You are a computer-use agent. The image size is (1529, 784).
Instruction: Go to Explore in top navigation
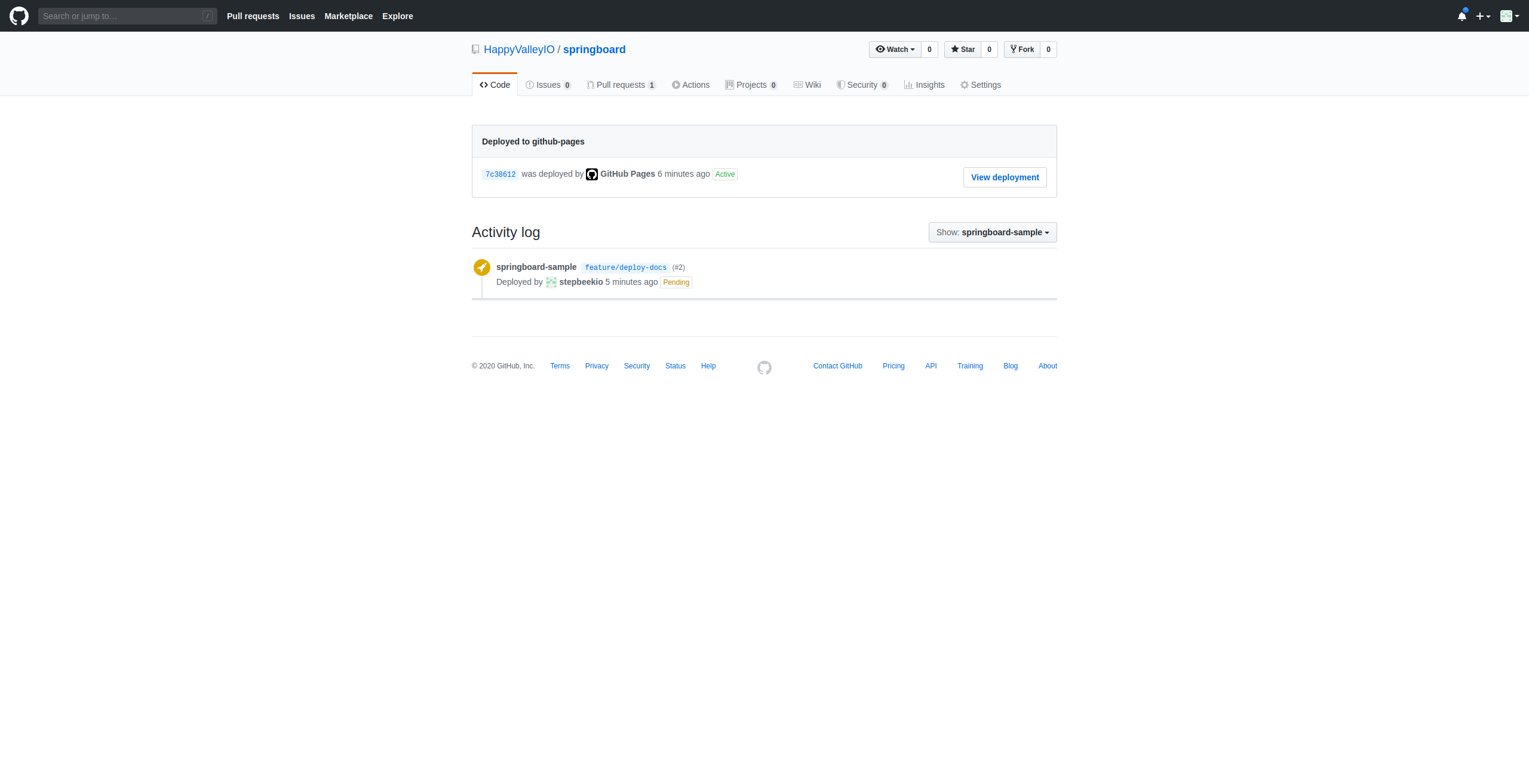point(398,16)
